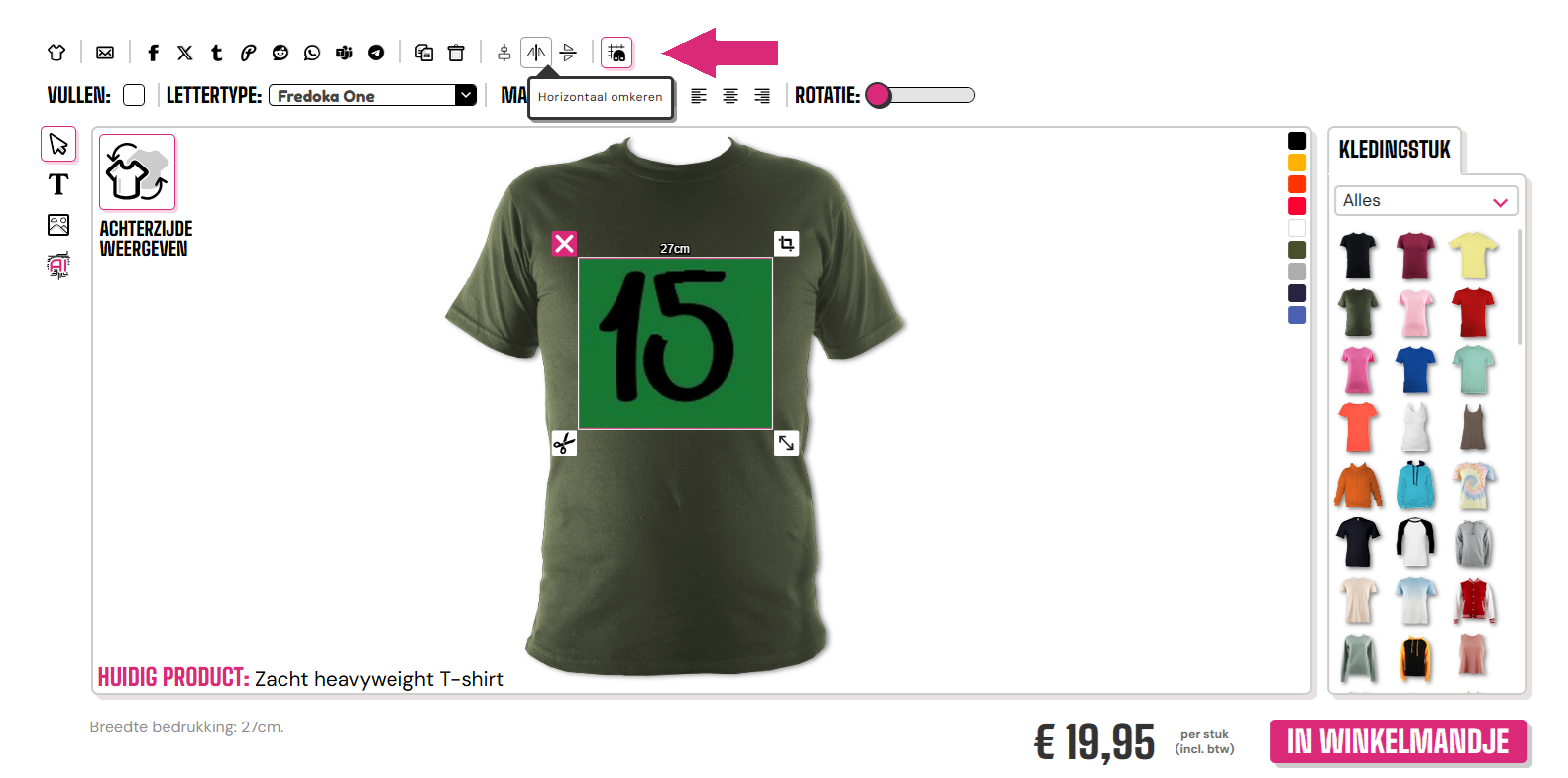Toggle the snap grid toolbar button
Image resolution: width=1568 pixels, height=778 pixels.
point(616,53)
